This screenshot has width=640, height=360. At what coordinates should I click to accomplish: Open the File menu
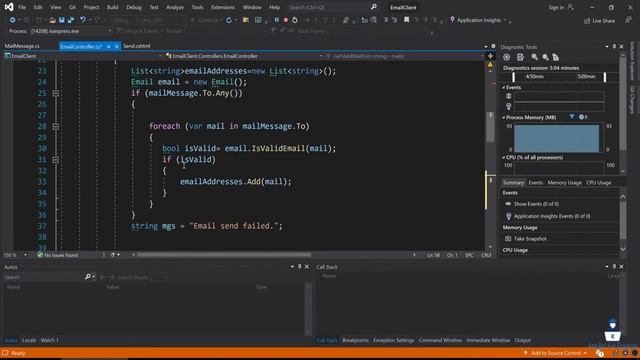pyautogui.click(x=22, y=7)
